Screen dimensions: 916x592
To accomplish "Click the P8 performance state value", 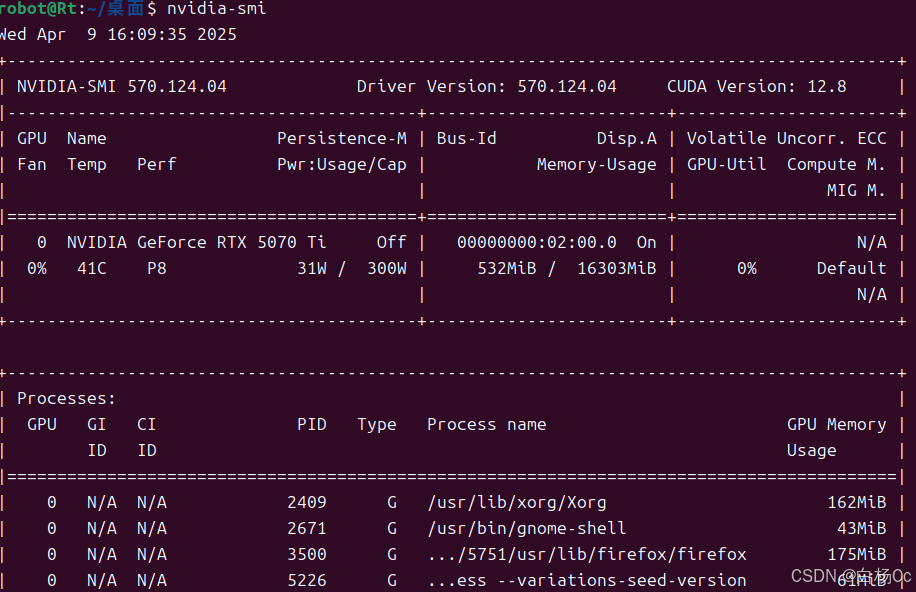I will click(x=157, y=269).
